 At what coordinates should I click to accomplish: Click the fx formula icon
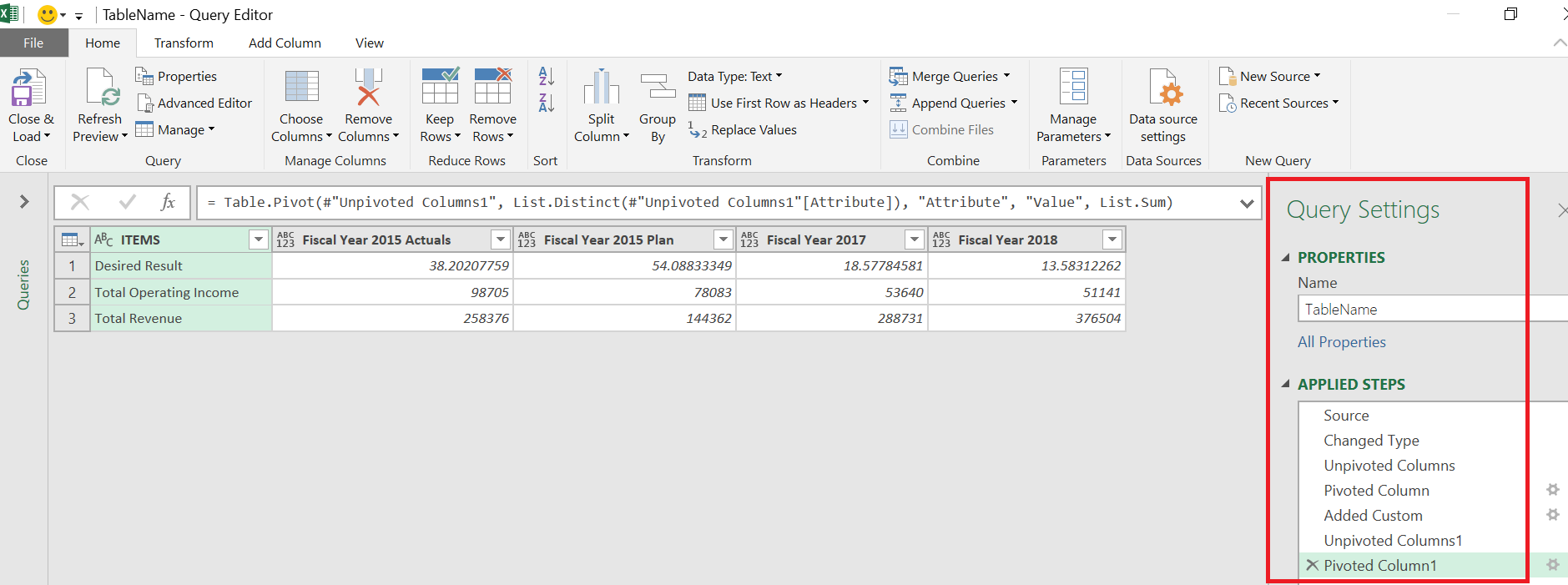click(168, 202)
